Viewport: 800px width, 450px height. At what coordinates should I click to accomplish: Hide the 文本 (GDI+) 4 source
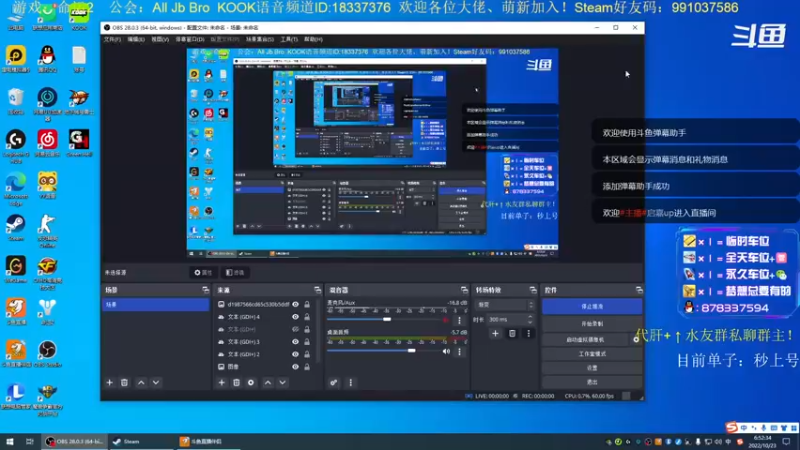pyautogui.click(x=295, y=317)
